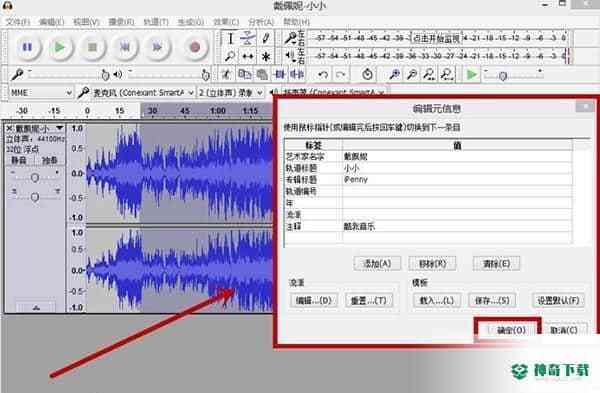
Task: Collapse the track with the bottom arrow button
Action: point(36,307)
